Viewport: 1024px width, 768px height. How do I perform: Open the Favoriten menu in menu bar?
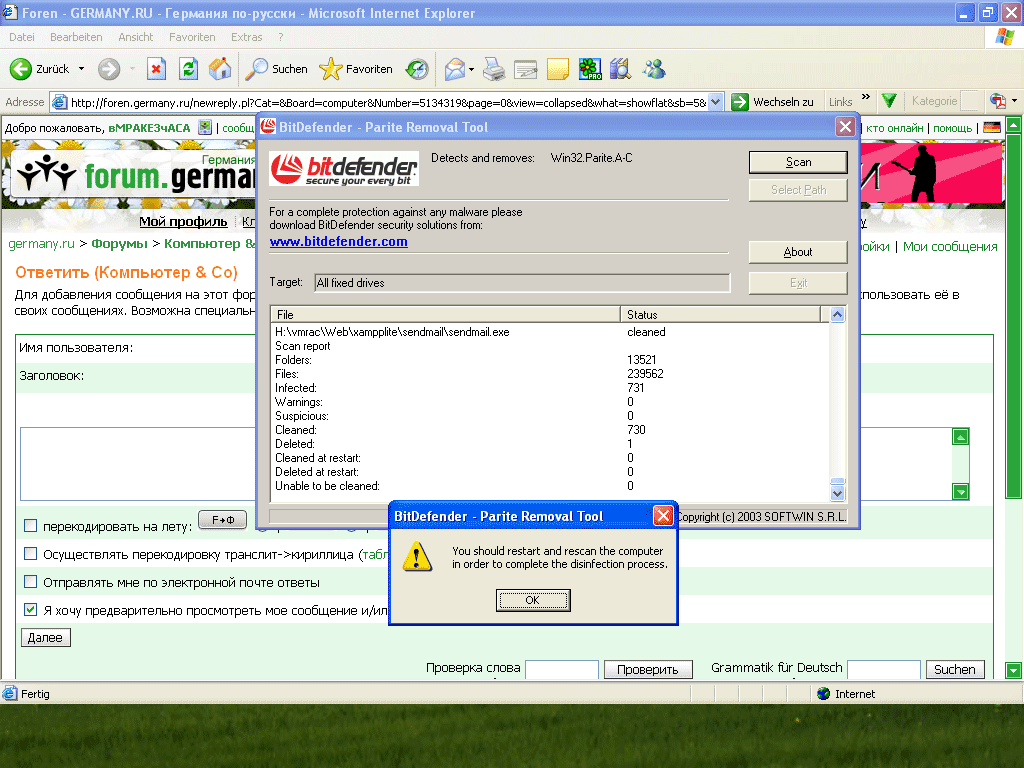click(x=192, y=37)
